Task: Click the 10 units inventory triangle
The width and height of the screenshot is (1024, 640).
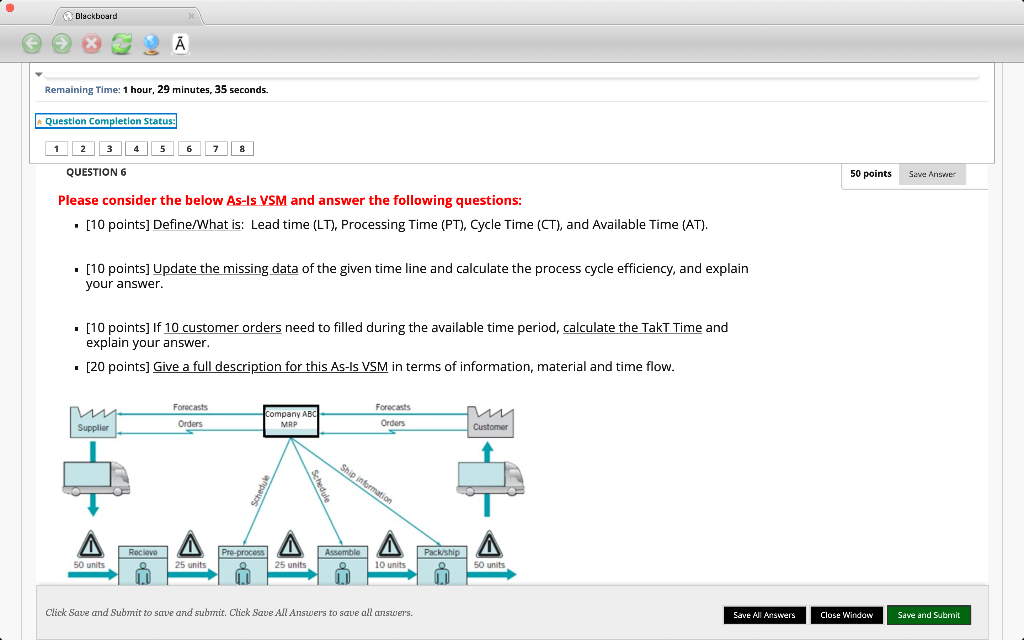Action: pos(389,545)
